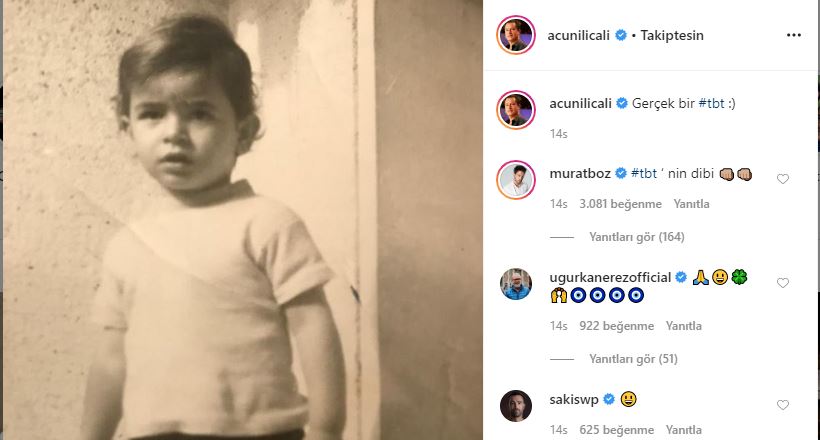Click the black-and-white childhood photo
820x440 pixels.
click(240, 220)
